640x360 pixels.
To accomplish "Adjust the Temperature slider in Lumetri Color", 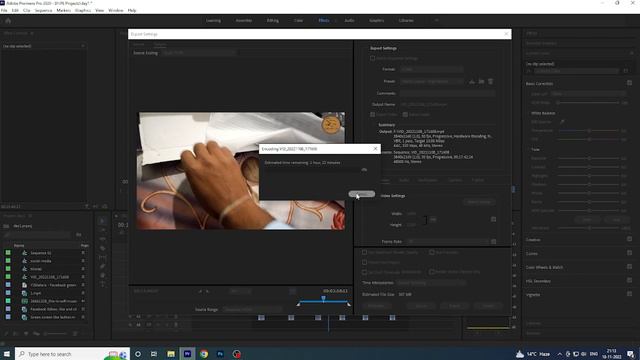I will (x=589, y=131).
